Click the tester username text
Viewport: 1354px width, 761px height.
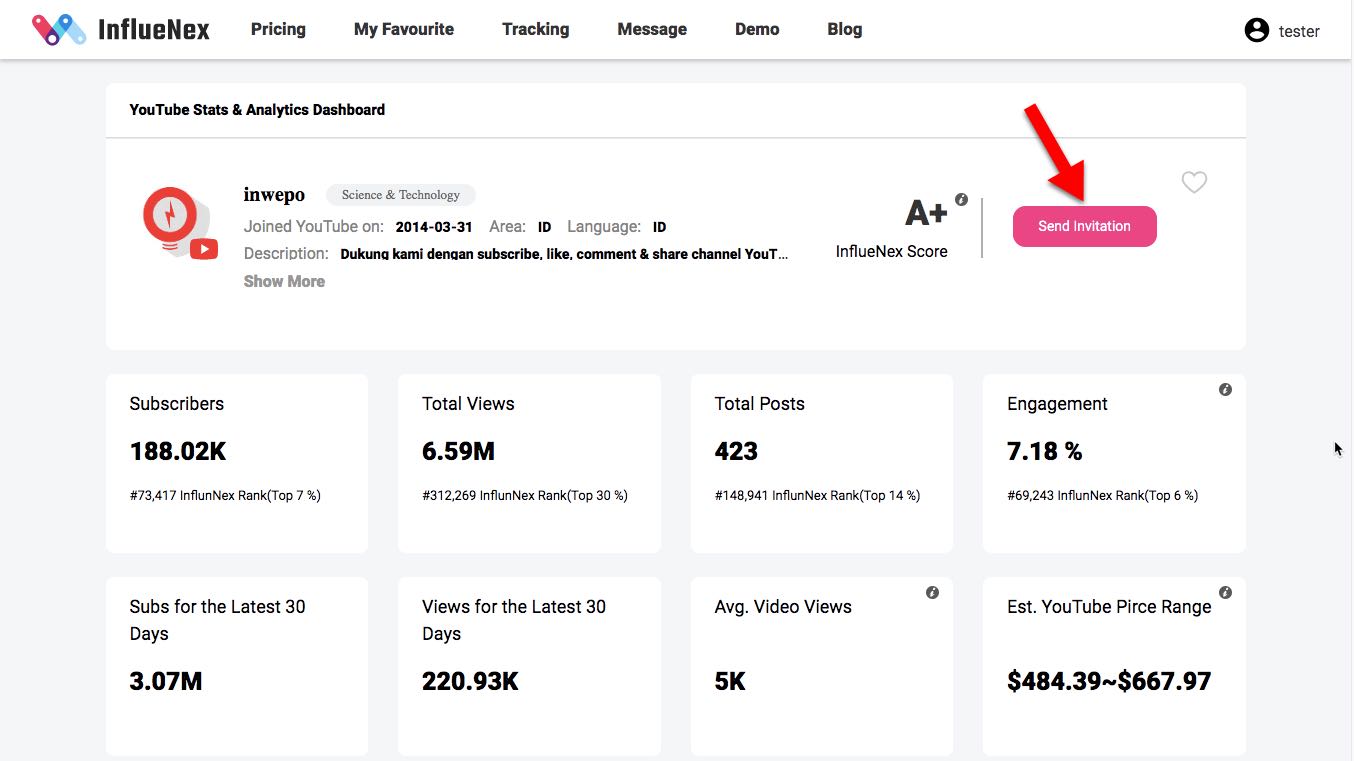[1299, 31]
